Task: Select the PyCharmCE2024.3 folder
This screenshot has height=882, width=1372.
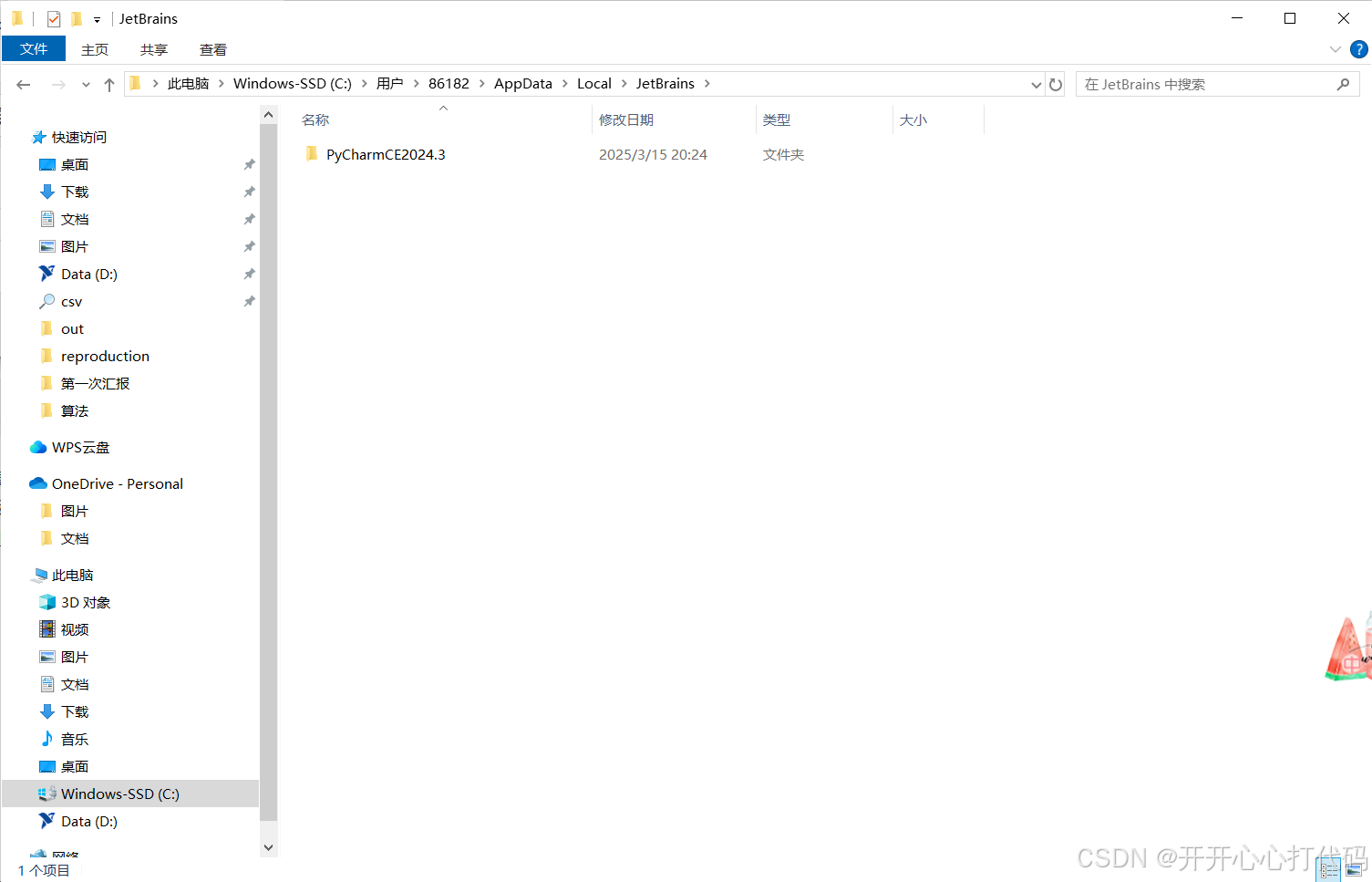Action: (386, 155)
